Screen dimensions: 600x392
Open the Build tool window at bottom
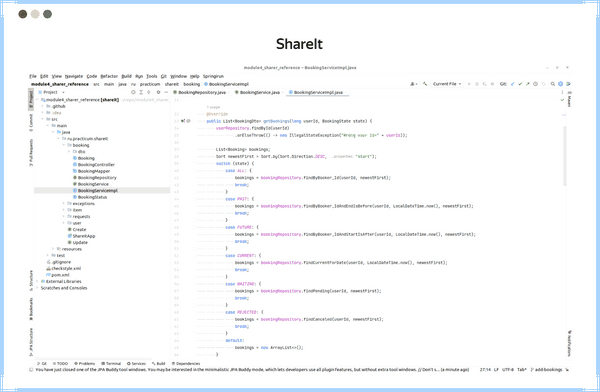click(158, 363)
